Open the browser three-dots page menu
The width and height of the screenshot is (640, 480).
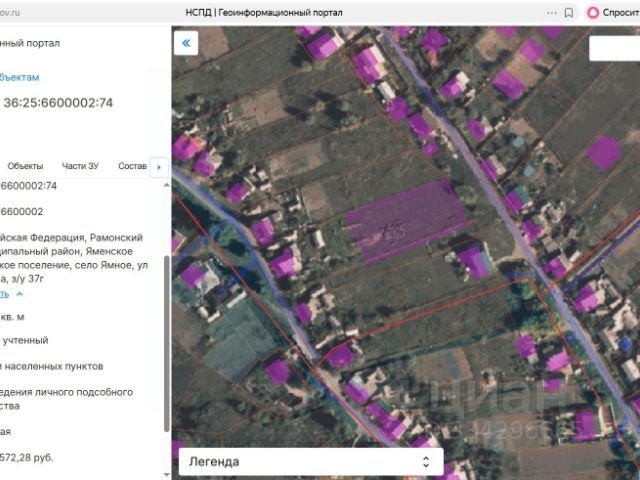pyautogui.click(x=551, y=13)
